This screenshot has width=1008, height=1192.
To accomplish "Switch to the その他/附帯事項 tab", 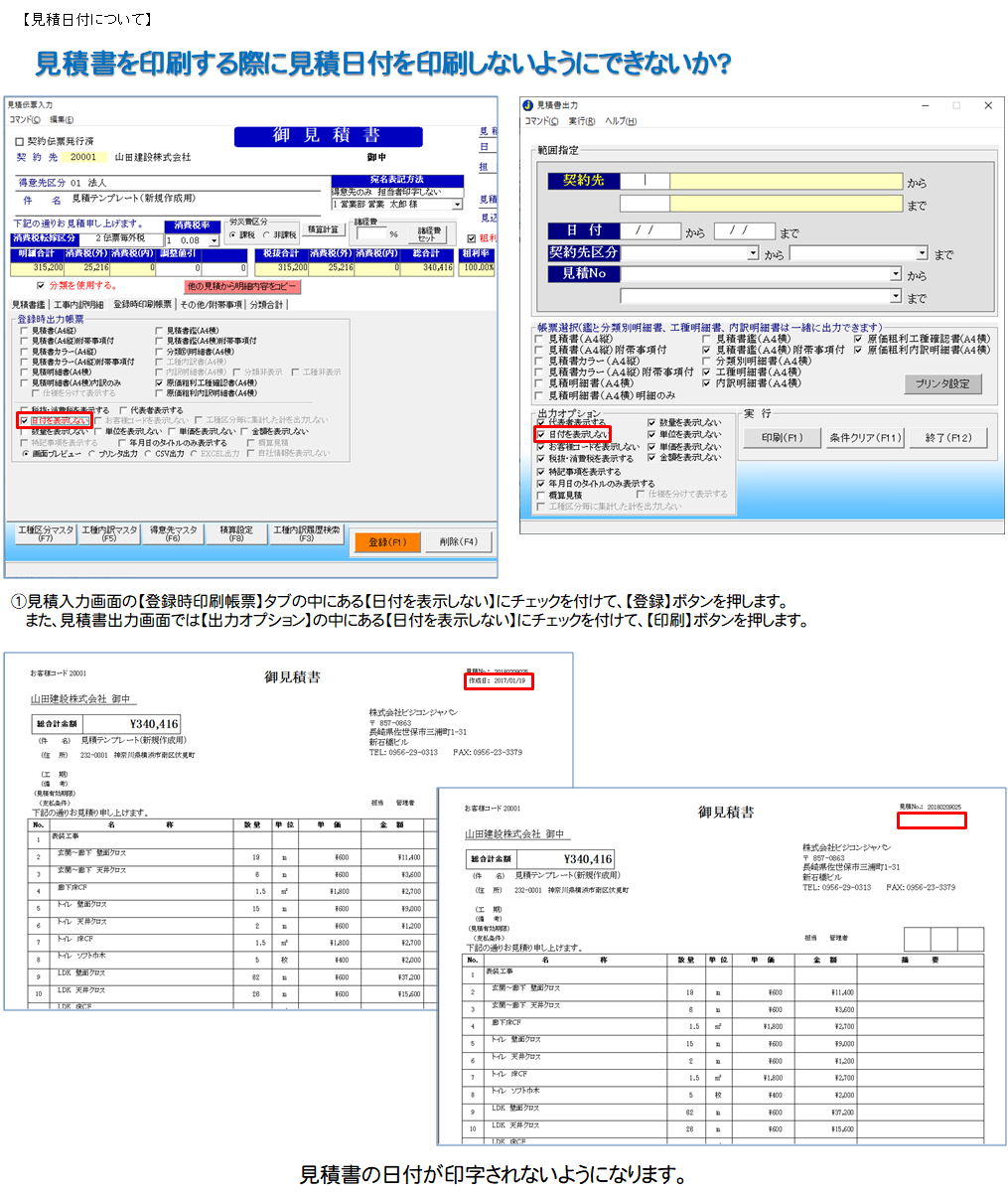I will click(x=211, y=305).
